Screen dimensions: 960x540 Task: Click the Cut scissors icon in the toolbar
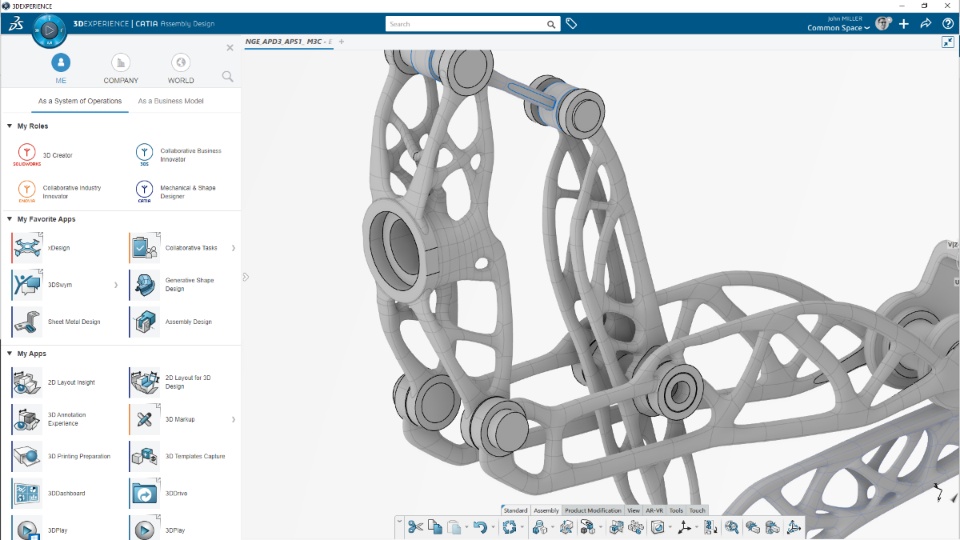(415, 527)
